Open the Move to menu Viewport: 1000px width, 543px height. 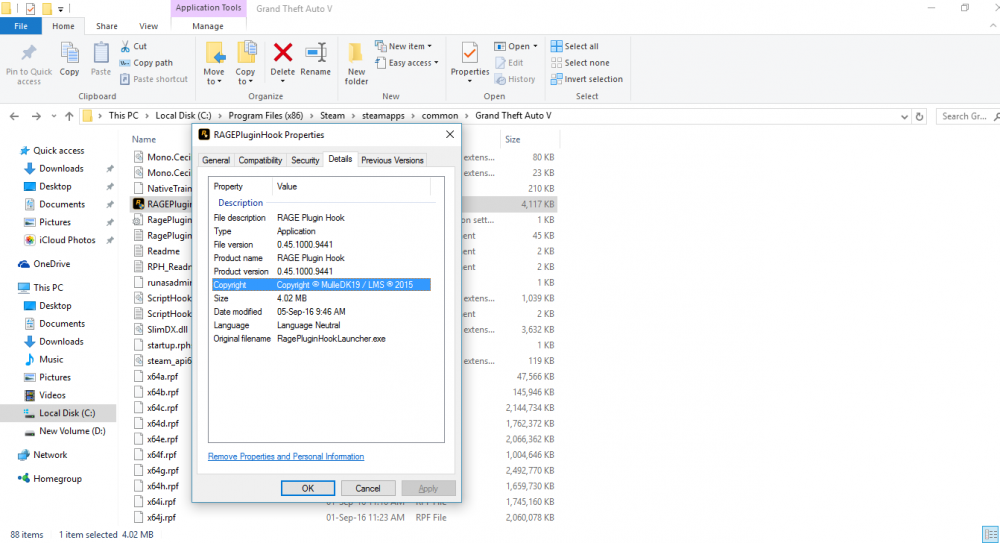(214, 63)
